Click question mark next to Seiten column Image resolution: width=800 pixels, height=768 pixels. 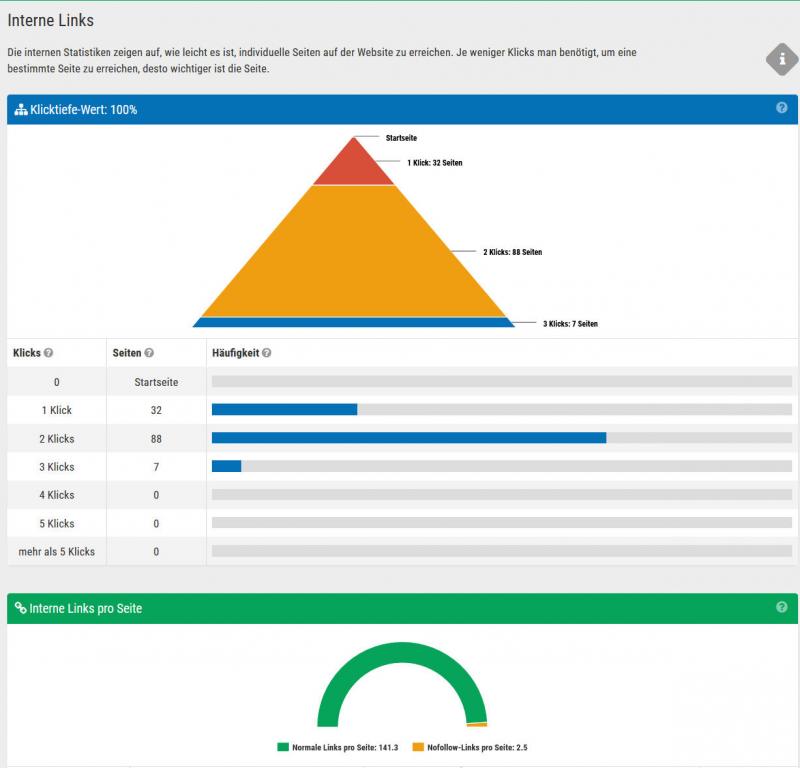(149, 353)
